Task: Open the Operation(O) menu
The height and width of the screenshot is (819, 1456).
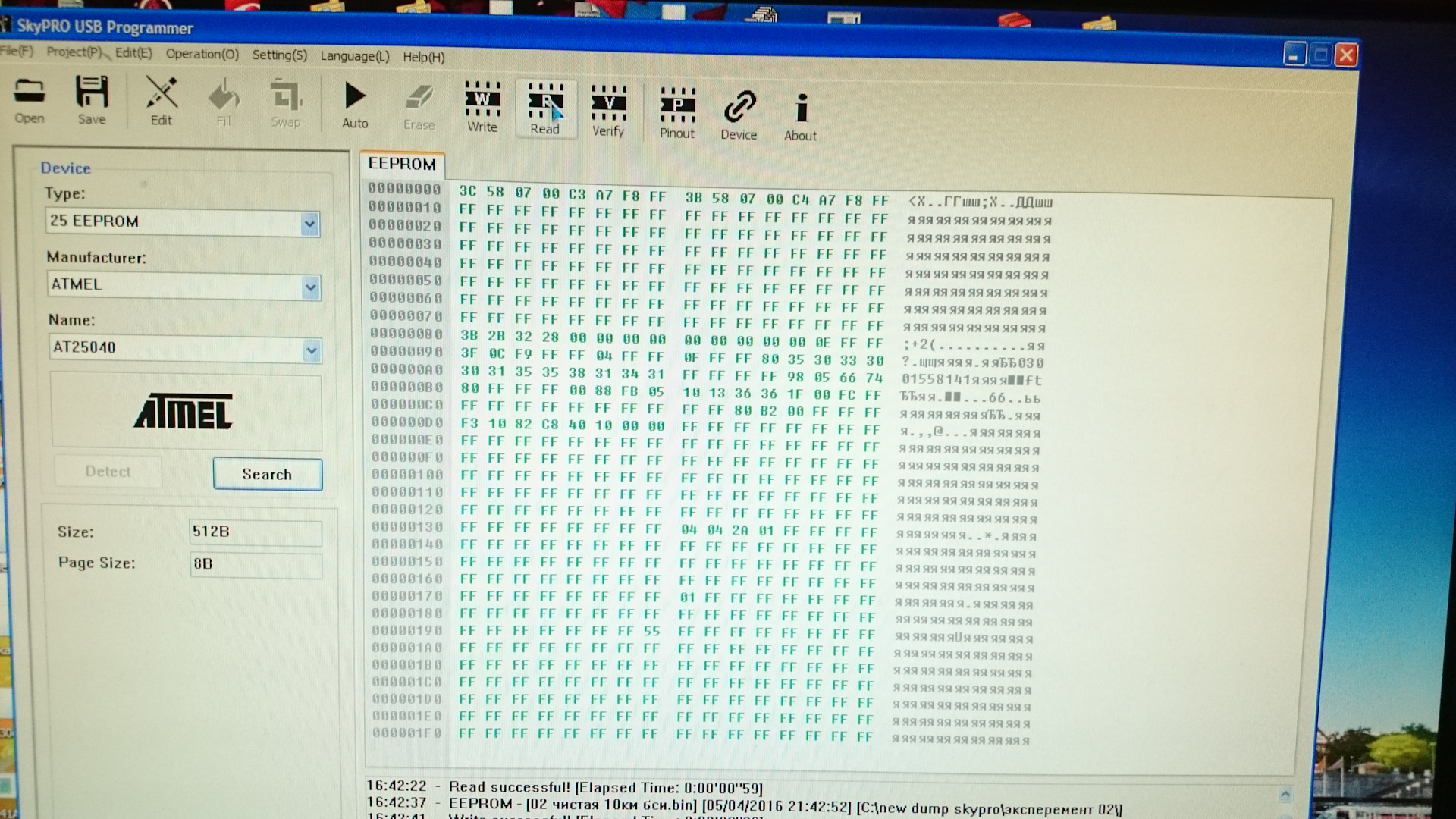Action: (202, 54)
